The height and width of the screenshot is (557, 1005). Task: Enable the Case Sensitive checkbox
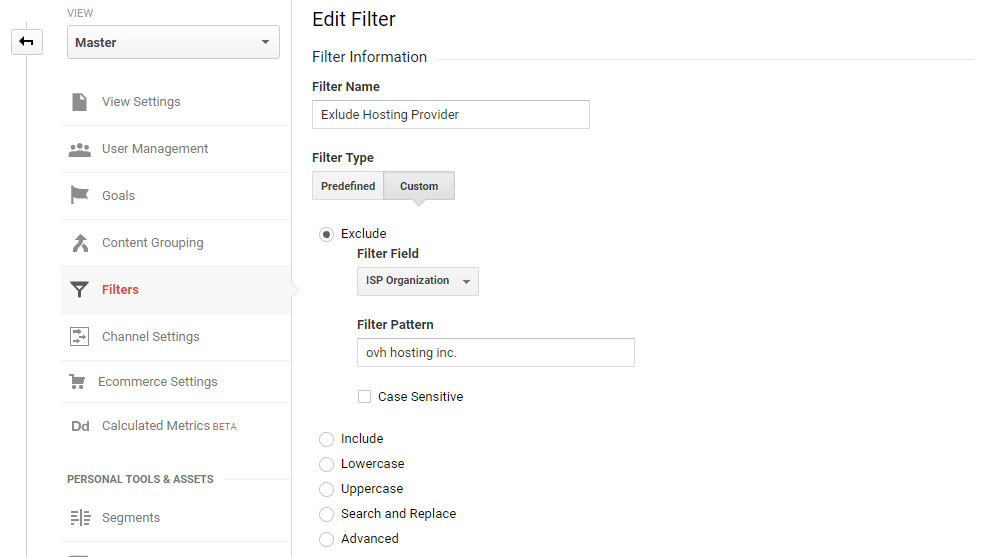(x=365, y=397)
